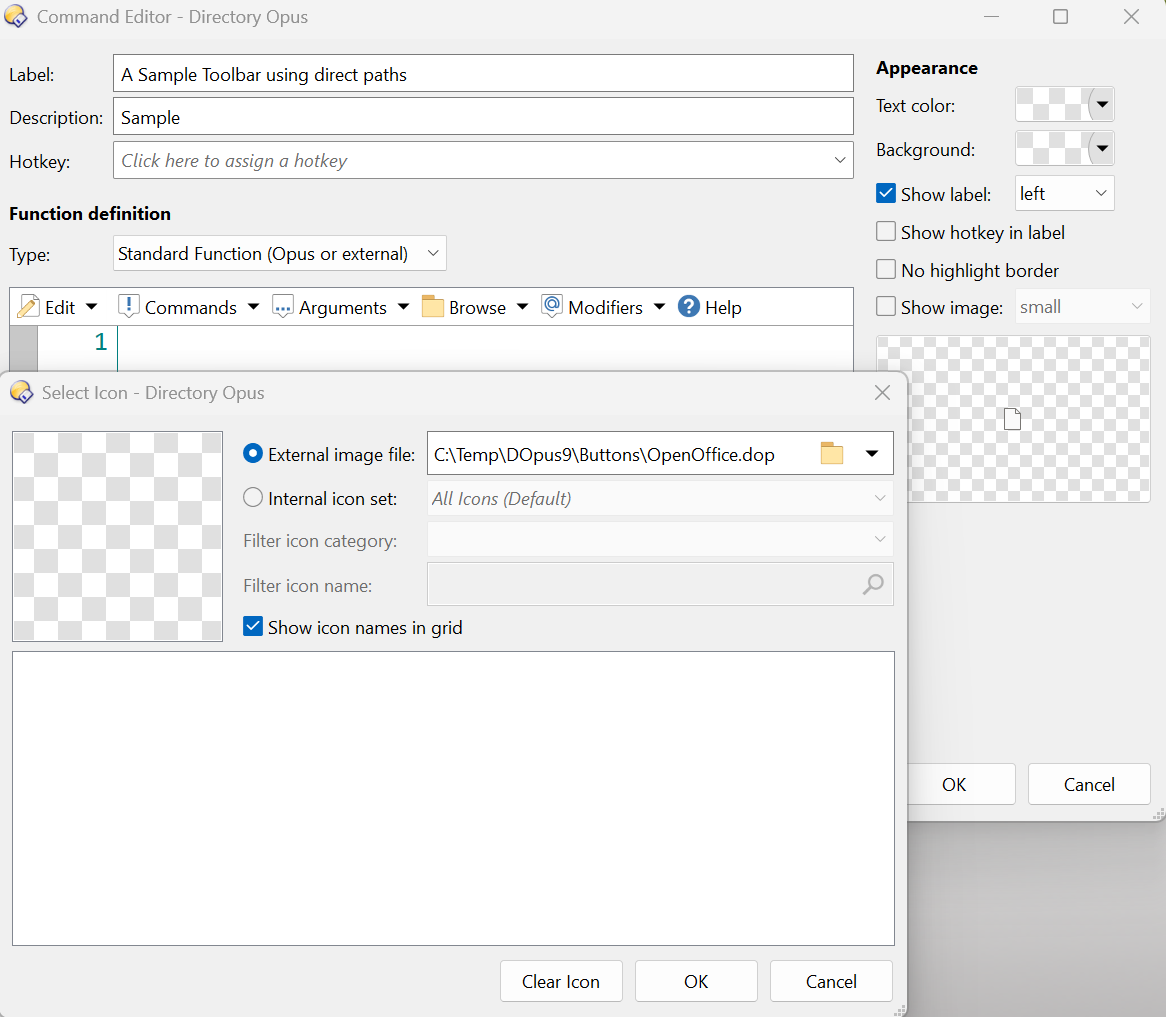The width and height of the screenshot is (1166, 1017).
Task: Click the Browse folder icon in toolbar
Action: pyautogui.click(x=433, y=307)
